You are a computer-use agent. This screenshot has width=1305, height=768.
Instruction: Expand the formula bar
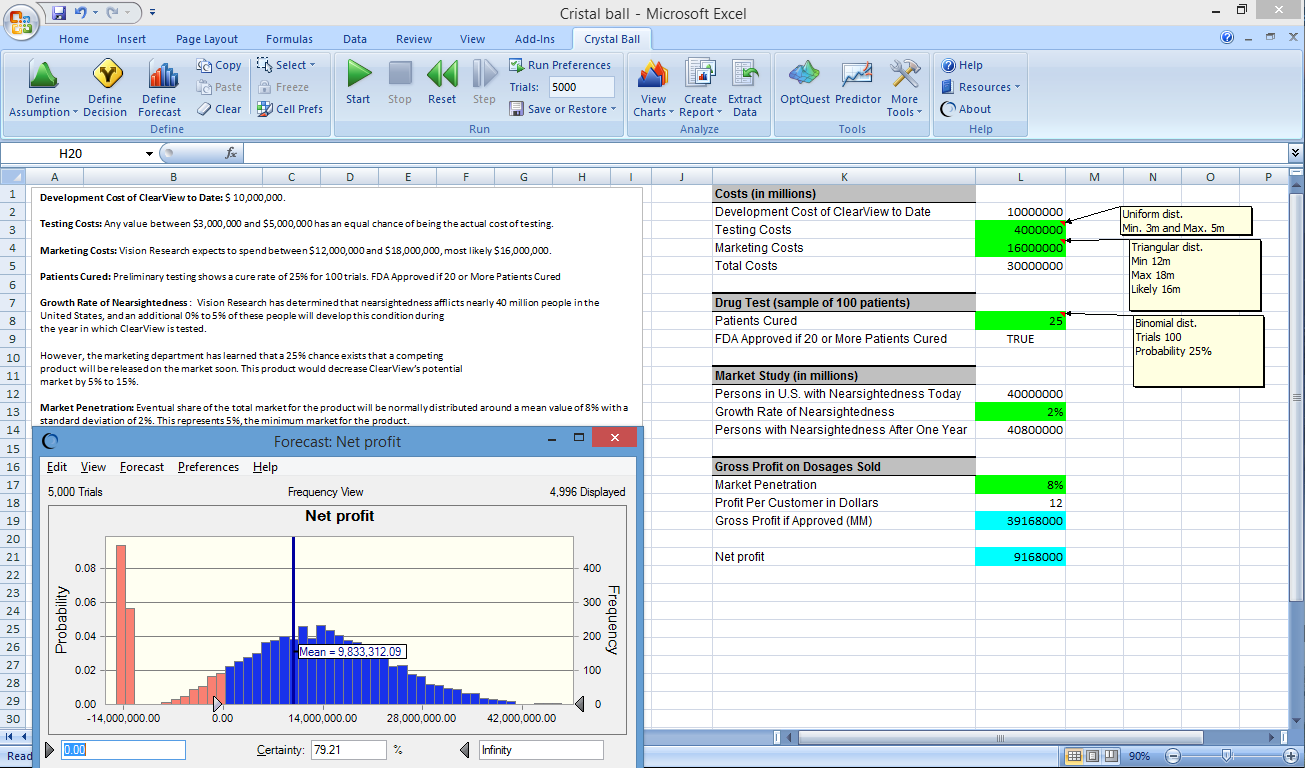[x=1296, y=153]
